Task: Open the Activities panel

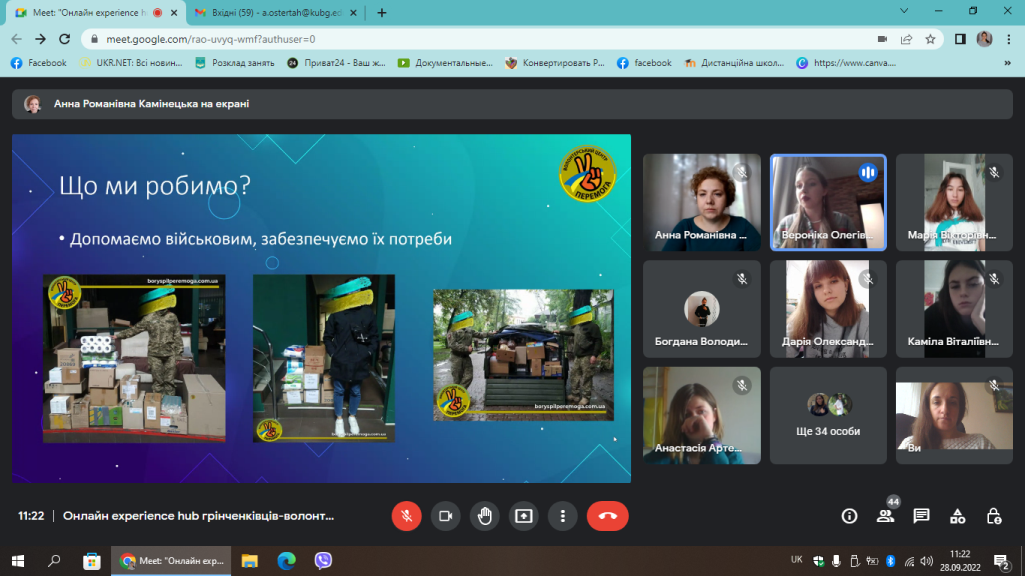Action: click(x=958, y=516)
